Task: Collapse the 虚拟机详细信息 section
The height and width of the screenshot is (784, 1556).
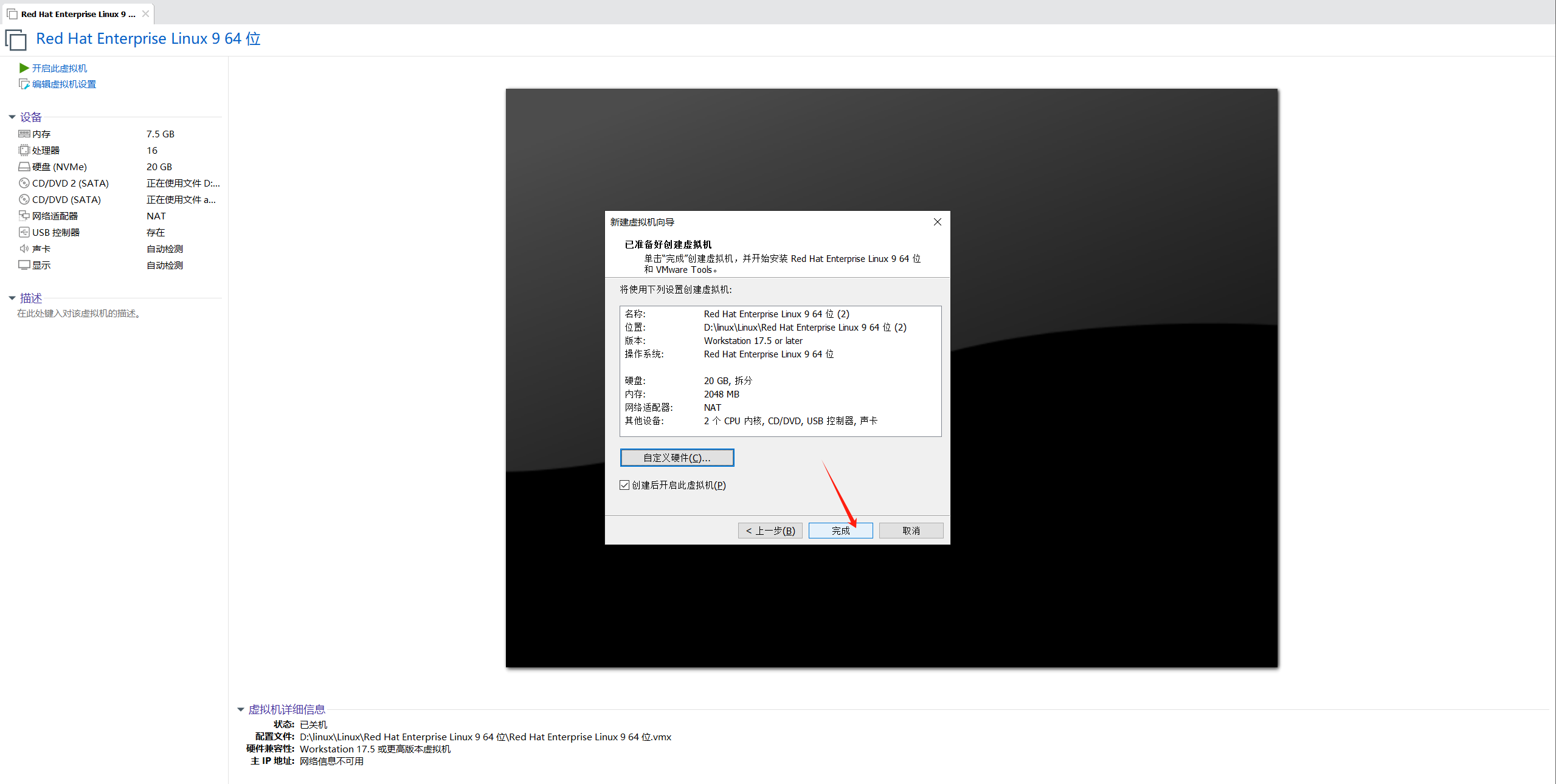Action: pyautogui.click(x=241, y=709)
